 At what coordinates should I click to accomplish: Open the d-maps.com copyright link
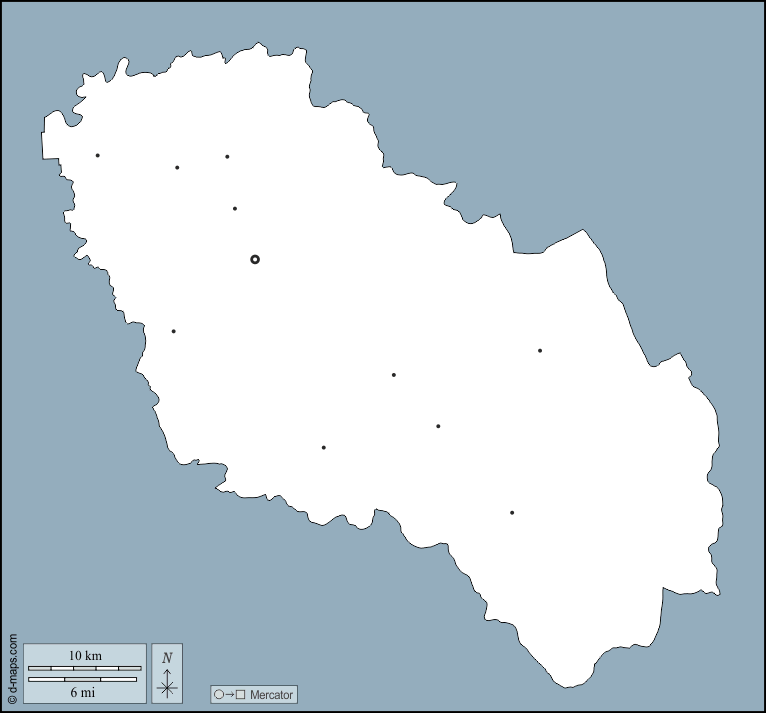(x=11, y=668)
